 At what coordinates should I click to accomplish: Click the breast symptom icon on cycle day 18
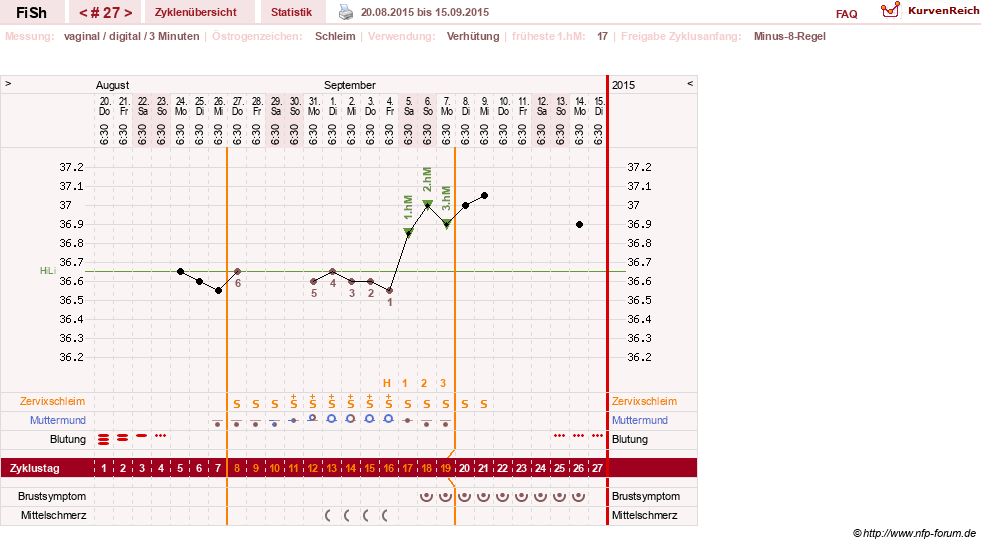(427, 497)
